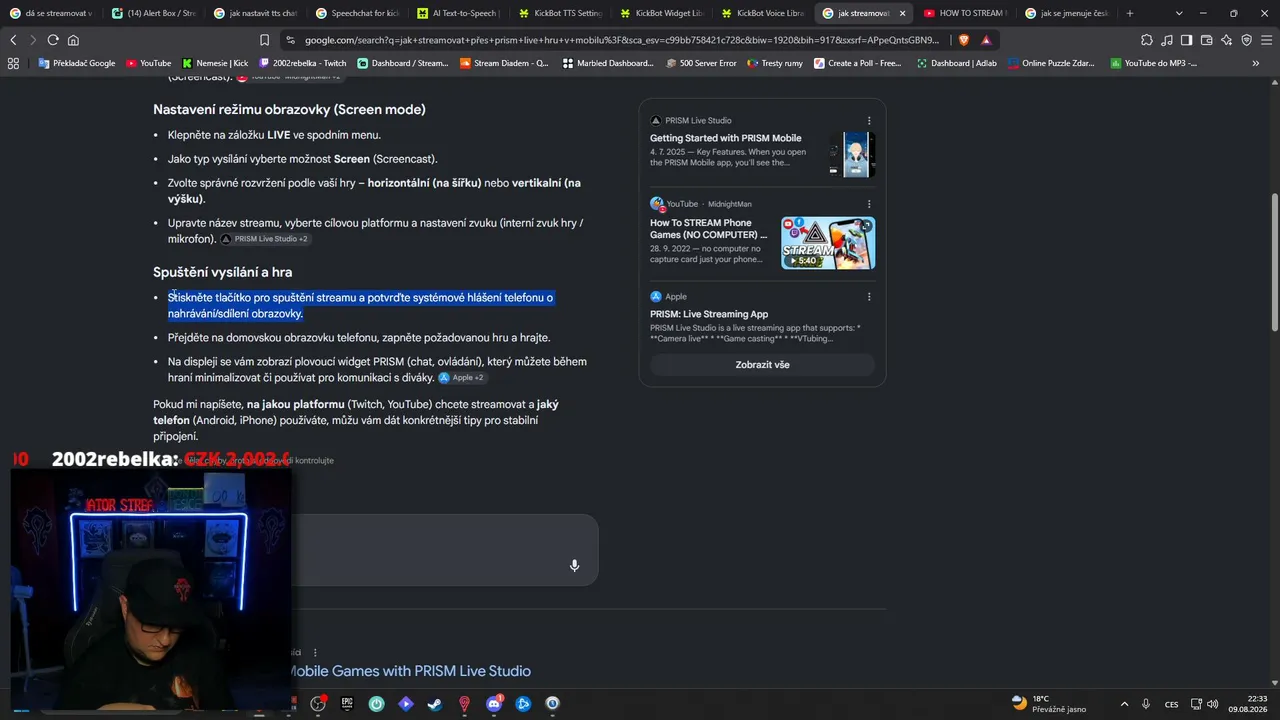Switch to the 'Speechchat for kick' tab

click(x=357, y=13)
